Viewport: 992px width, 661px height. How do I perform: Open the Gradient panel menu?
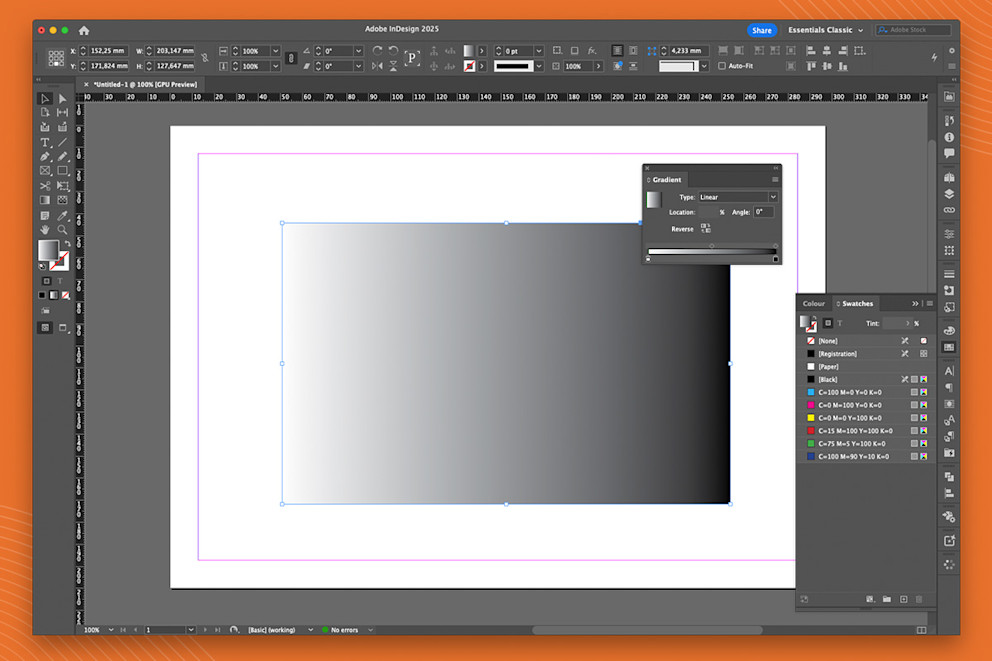[x=776, y=180]
